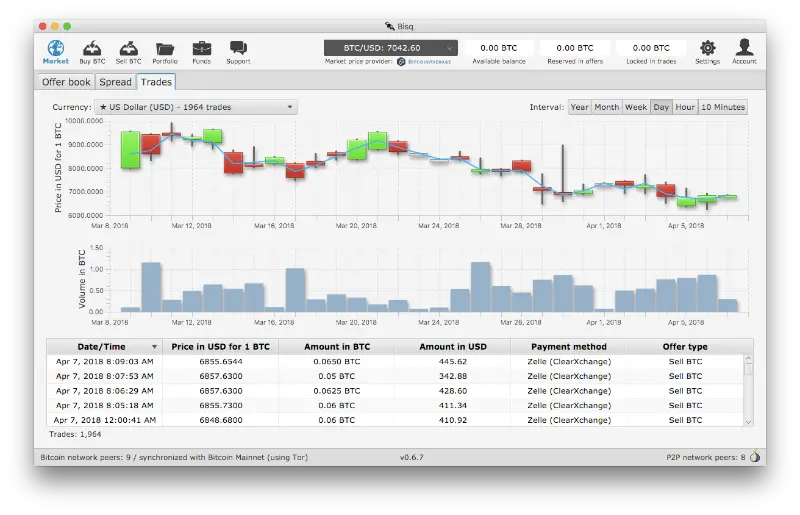Viewport: 800px width, 515px height.
Task: Click the BitcoinAverage provider logo
Action: pyautogui.click(x=424, y=62)
